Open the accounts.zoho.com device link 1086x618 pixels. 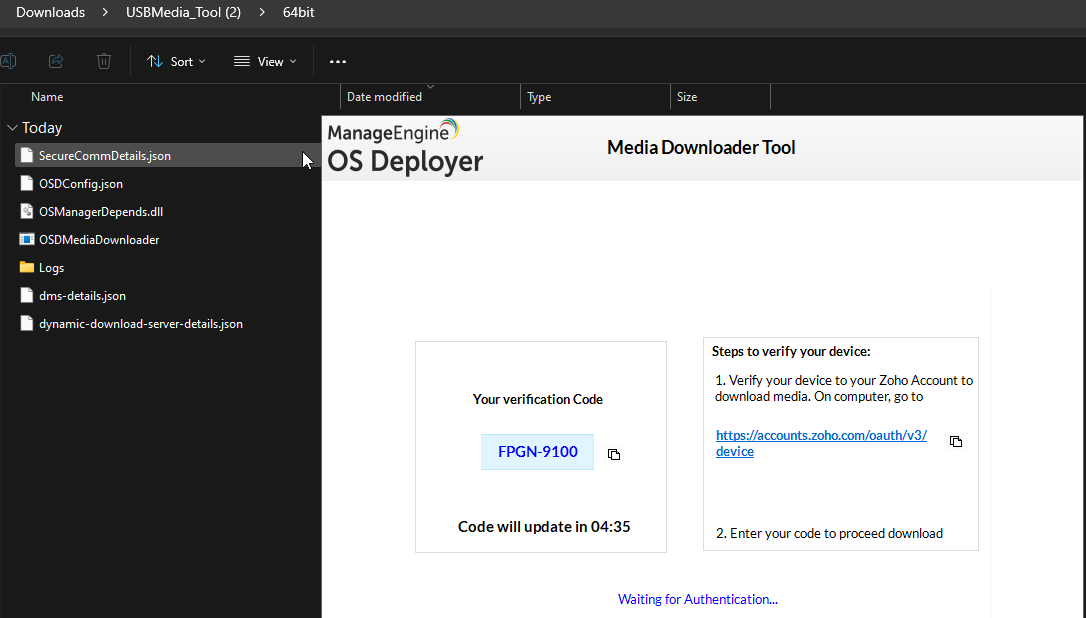(x=820, y=436)
